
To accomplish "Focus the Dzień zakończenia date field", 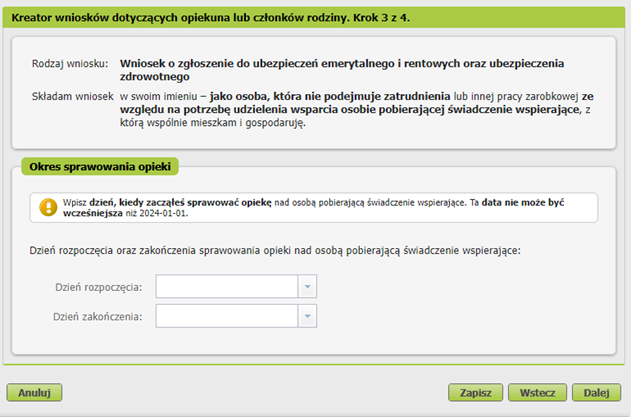I will click(x=227, y=316).
